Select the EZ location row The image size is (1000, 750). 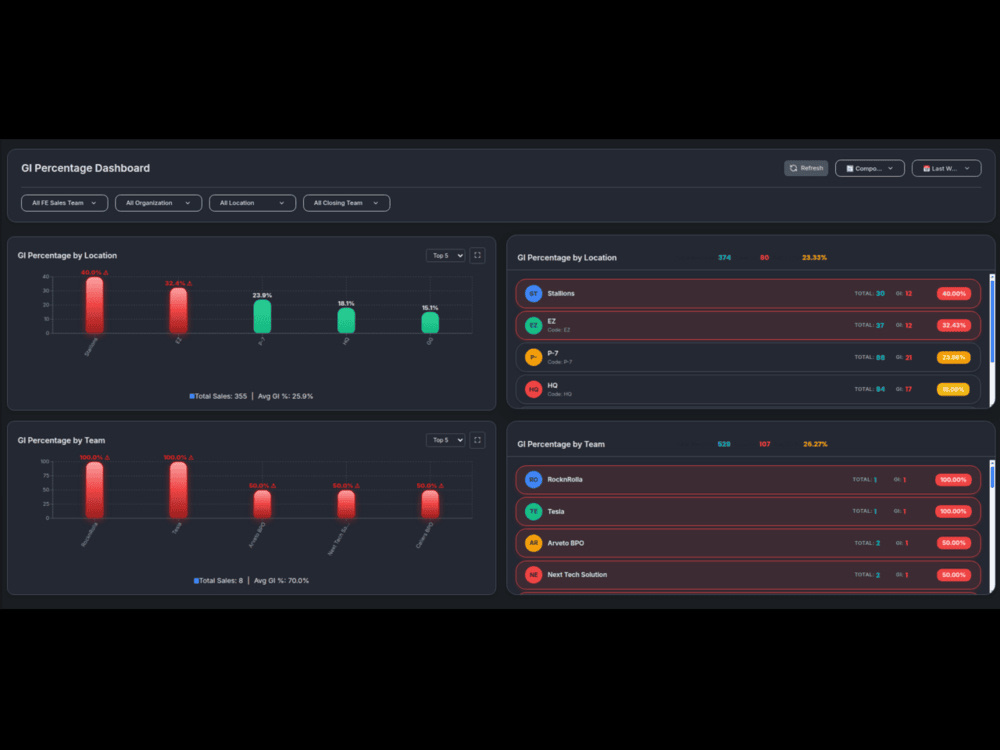click(747, 325)
